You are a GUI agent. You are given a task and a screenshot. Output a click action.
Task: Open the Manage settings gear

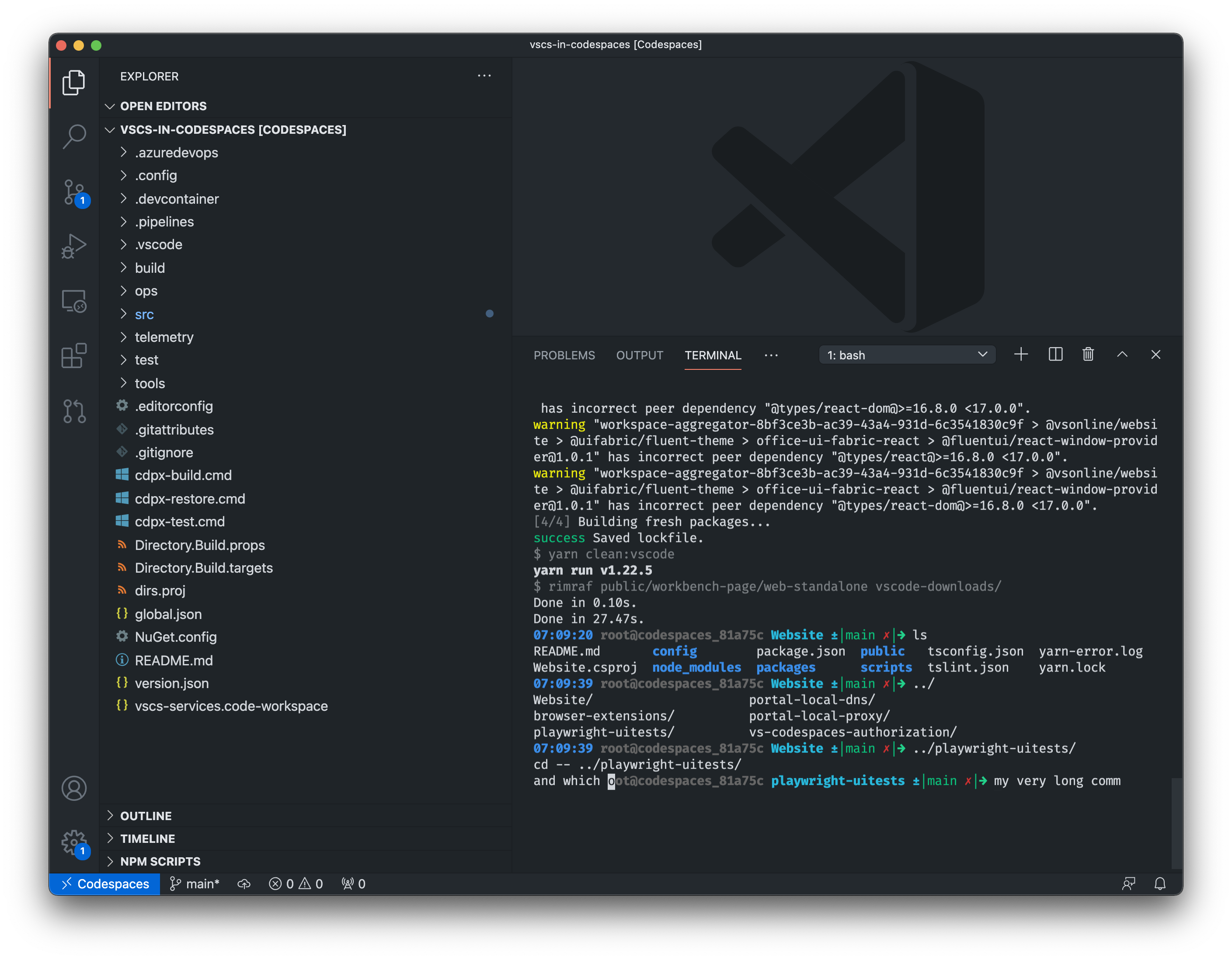[74, 842]
